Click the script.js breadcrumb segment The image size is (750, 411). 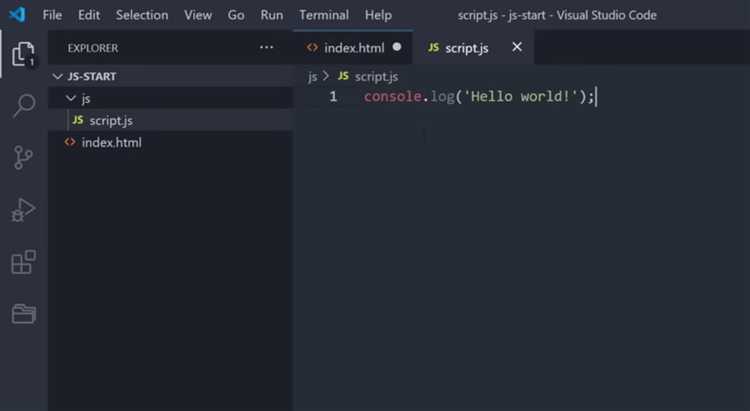pos(376,77)
